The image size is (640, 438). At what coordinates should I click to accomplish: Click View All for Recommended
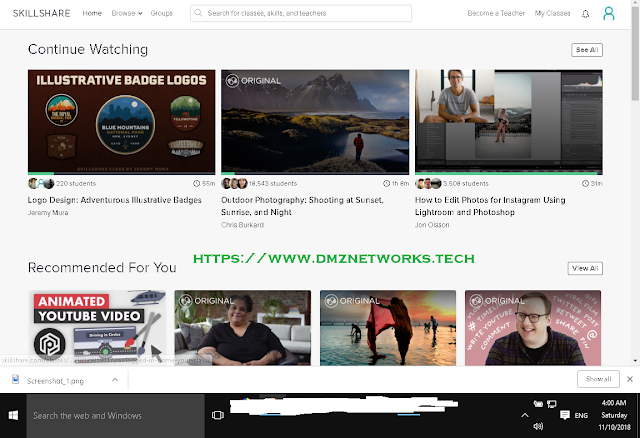[x=585, y=268]
